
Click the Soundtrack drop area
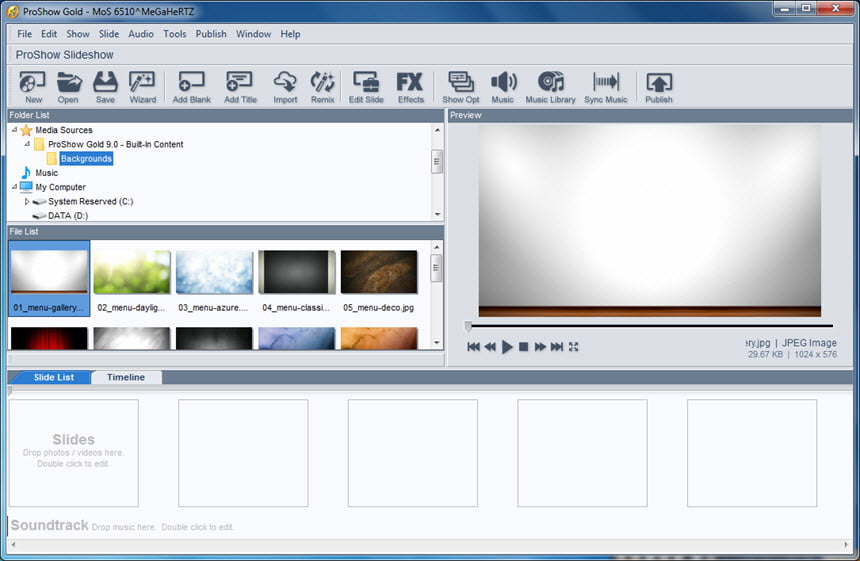click(122, 525)
